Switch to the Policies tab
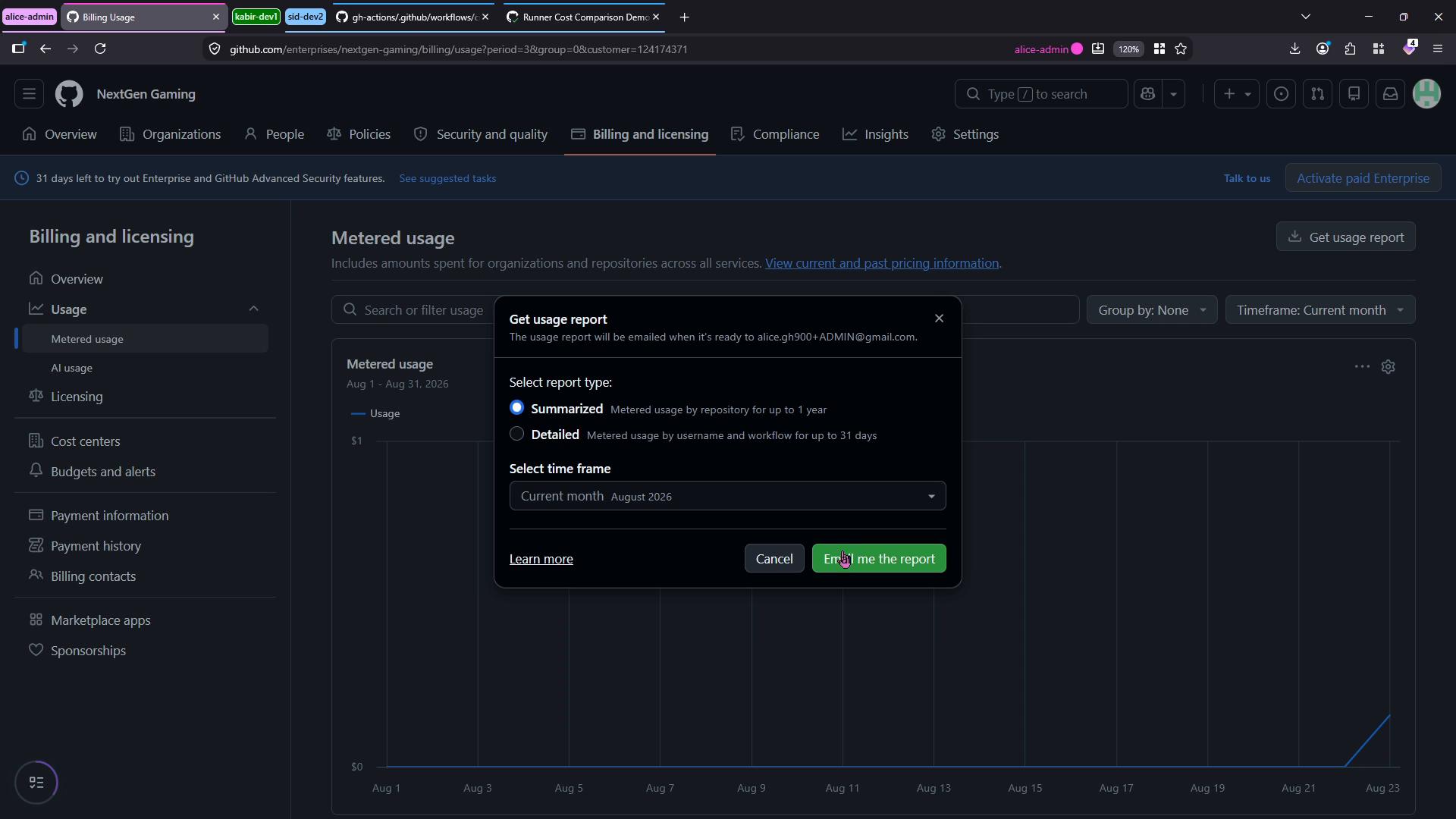Viewport: 1456px width, 819px height. 359,134
